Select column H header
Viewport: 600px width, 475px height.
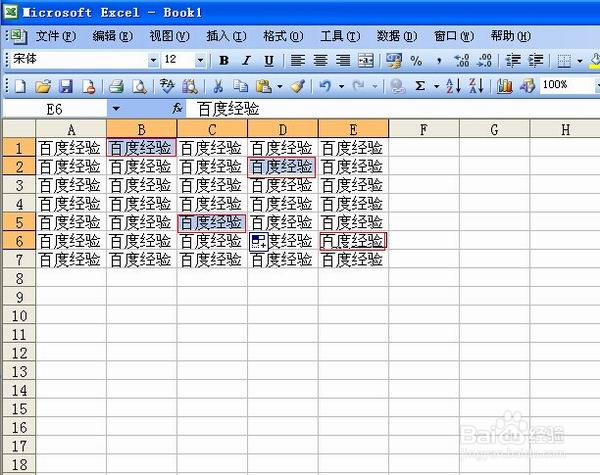(x=565, y=129)
